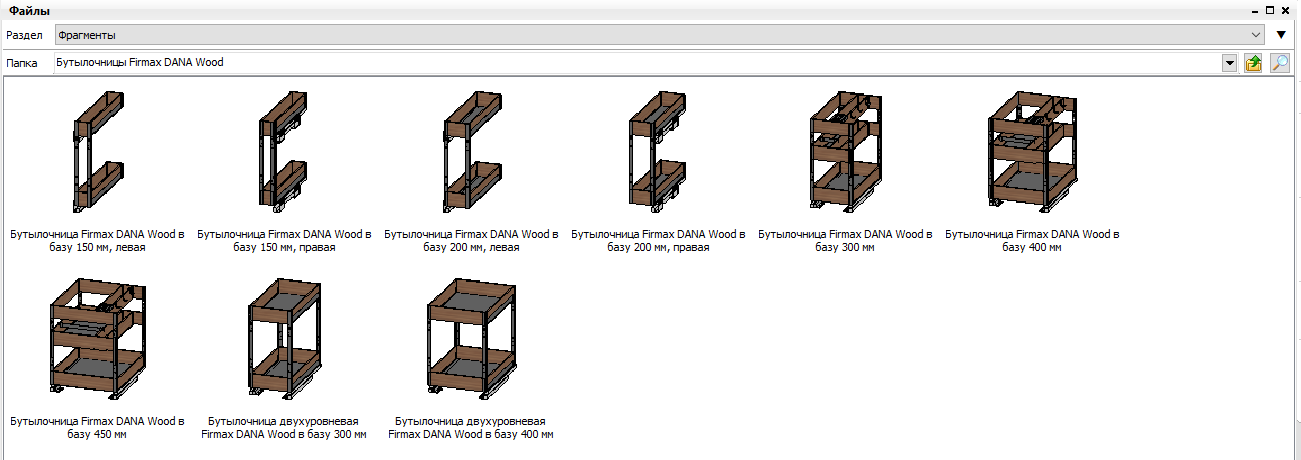Select thumbnail of бутылочница в базу 300 мм
Image resolution: width=1301 pixels, height=460 pixels.
coord(845,152)
